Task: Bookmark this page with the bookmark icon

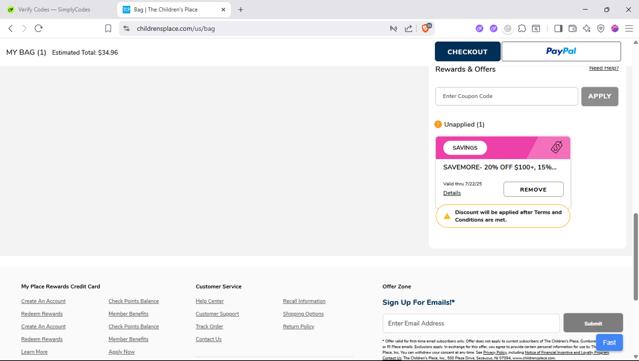Action: (108, 28)
